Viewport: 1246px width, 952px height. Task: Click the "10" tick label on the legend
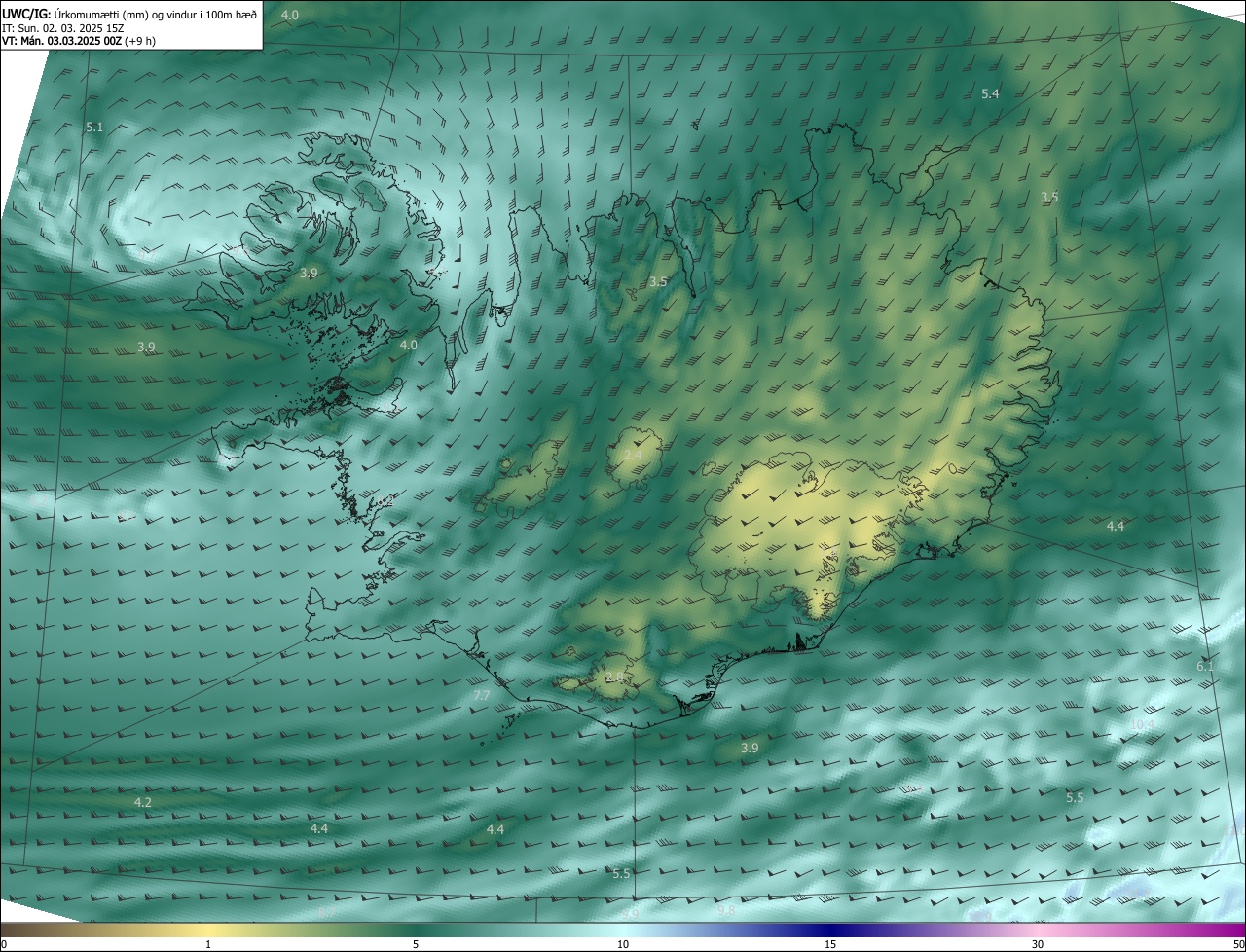point(623,944)
